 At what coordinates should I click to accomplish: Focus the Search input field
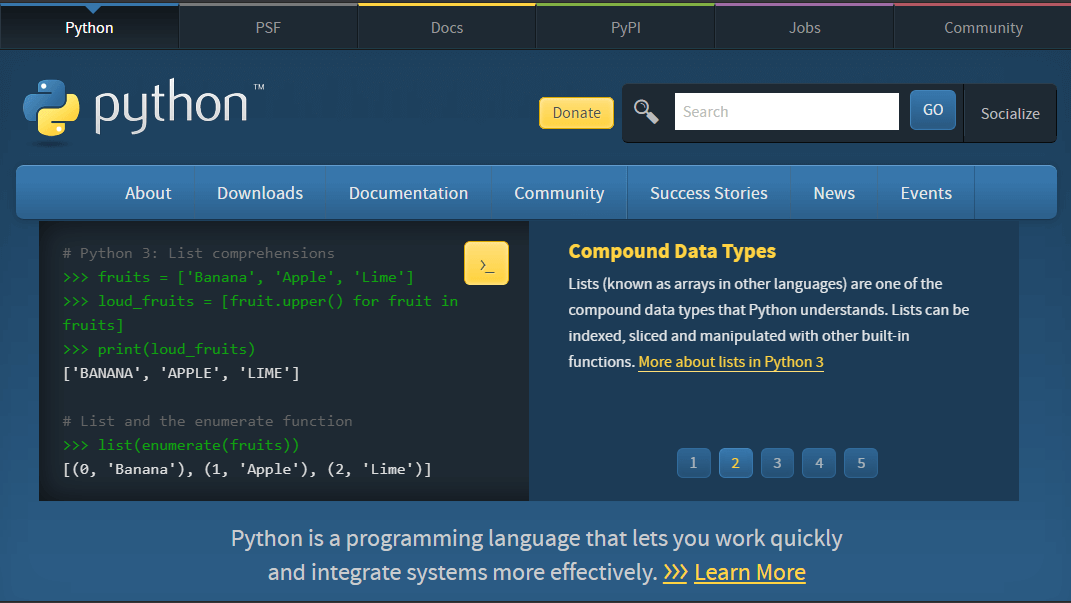click(786, 112)
